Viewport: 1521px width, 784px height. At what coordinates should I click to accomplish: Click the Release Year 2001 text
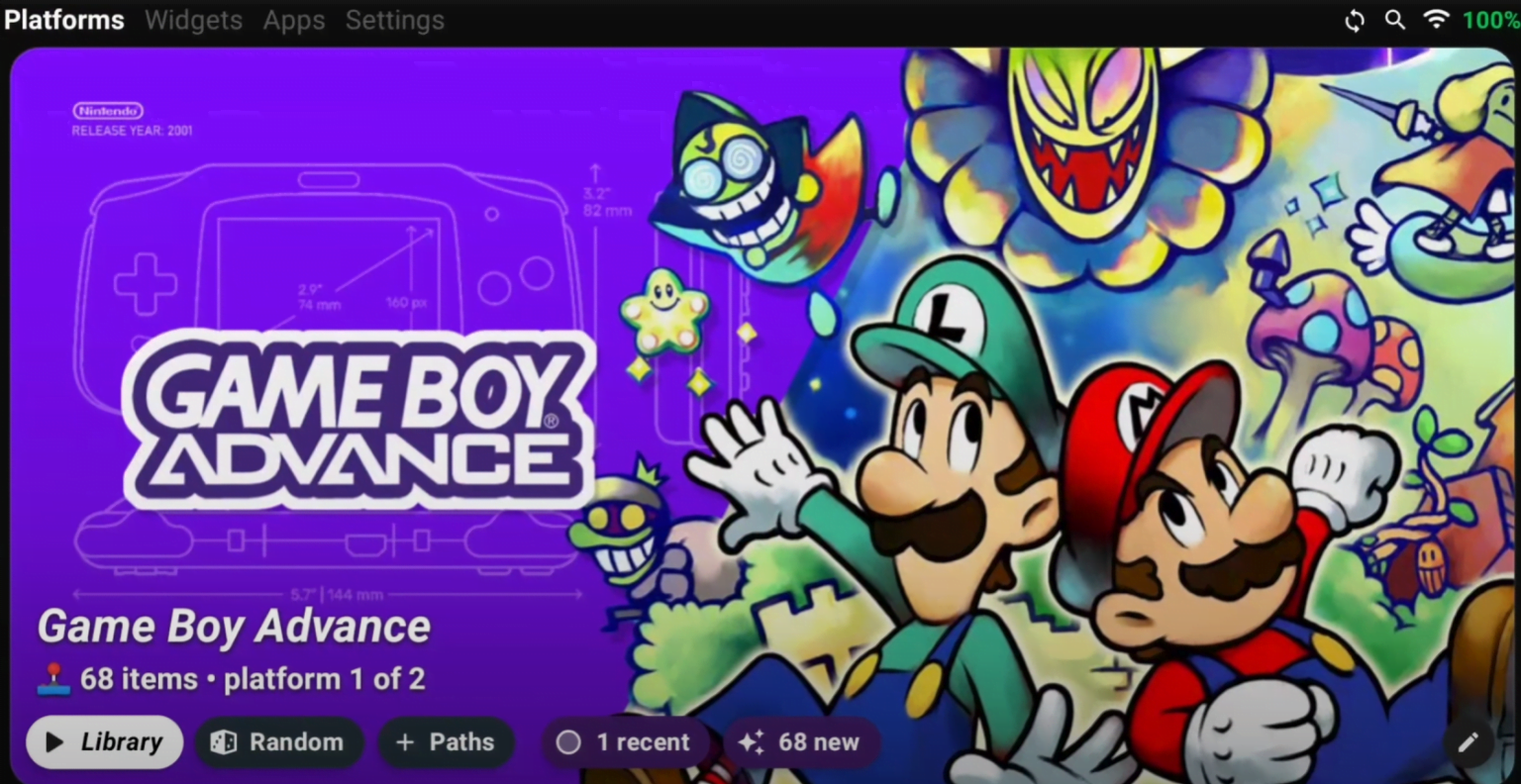(132, 131)
